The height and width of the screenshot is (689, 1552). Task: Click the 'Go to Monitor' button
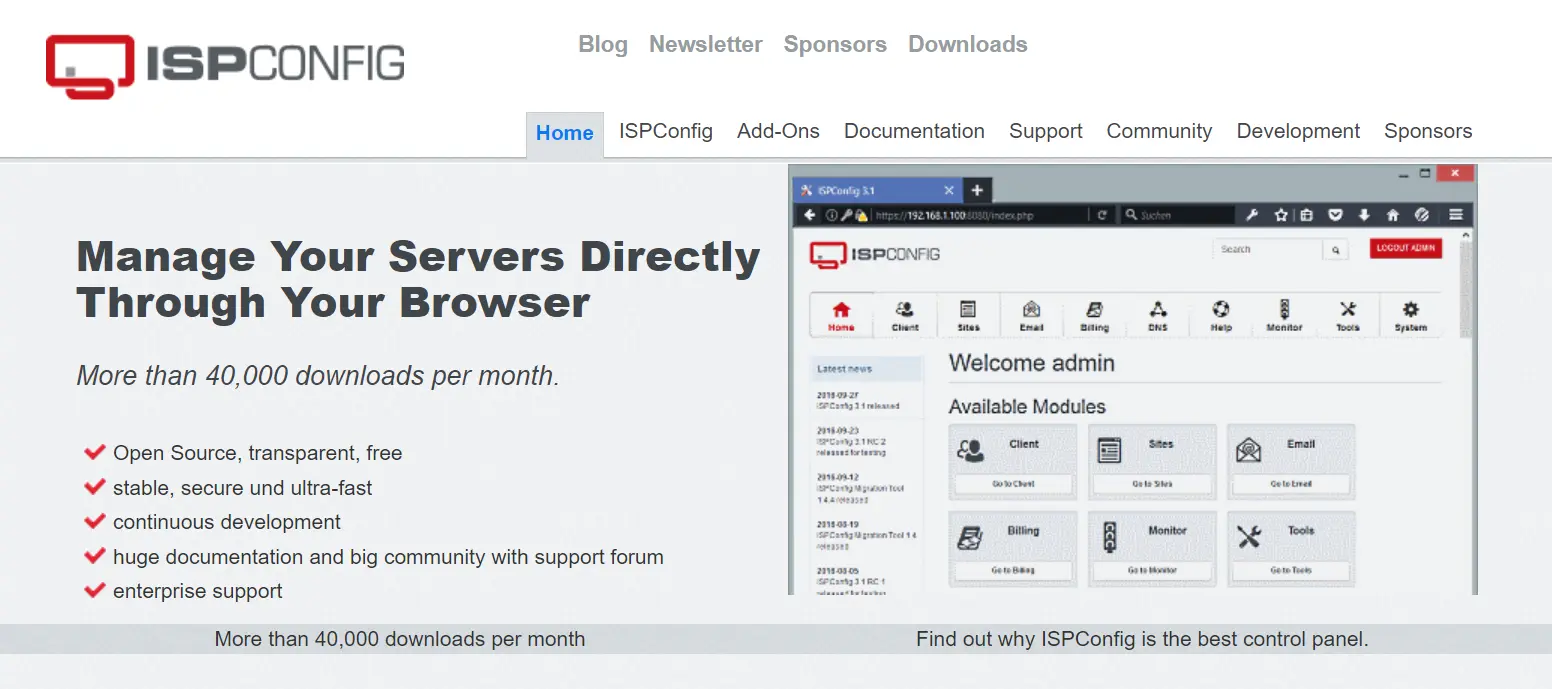(1152, 571)
